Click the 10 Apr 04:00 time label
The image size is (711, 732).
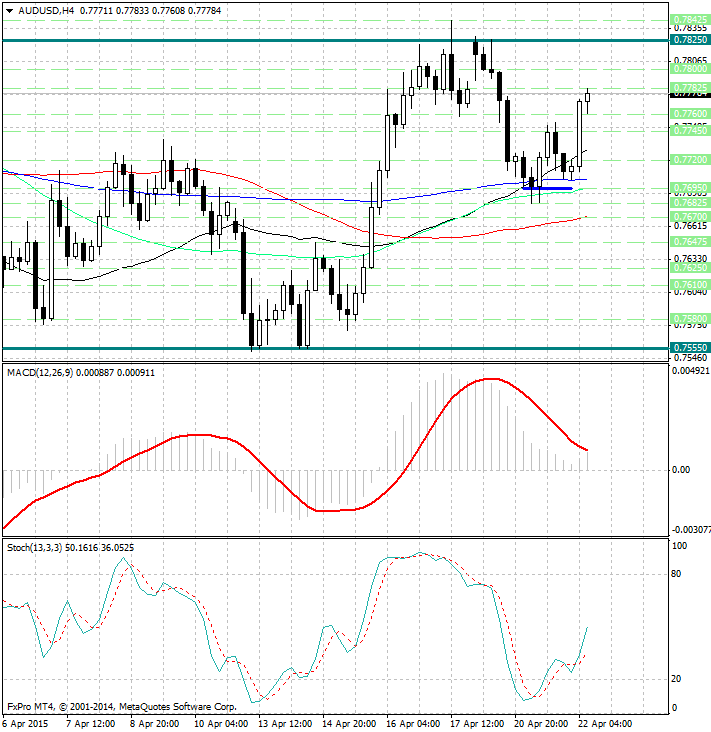(221, 724)
